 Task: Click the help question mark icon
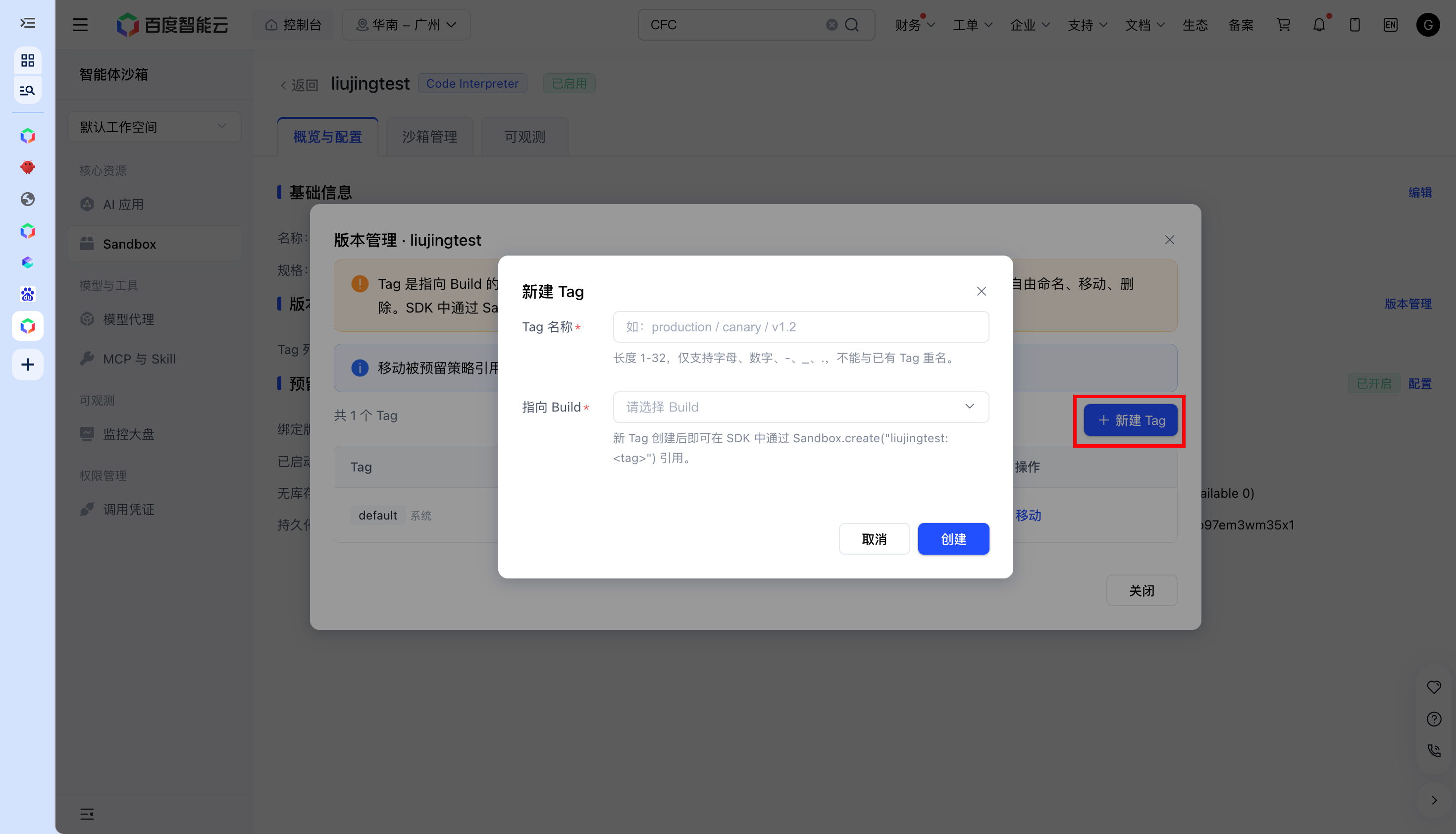click(1434, 719)
